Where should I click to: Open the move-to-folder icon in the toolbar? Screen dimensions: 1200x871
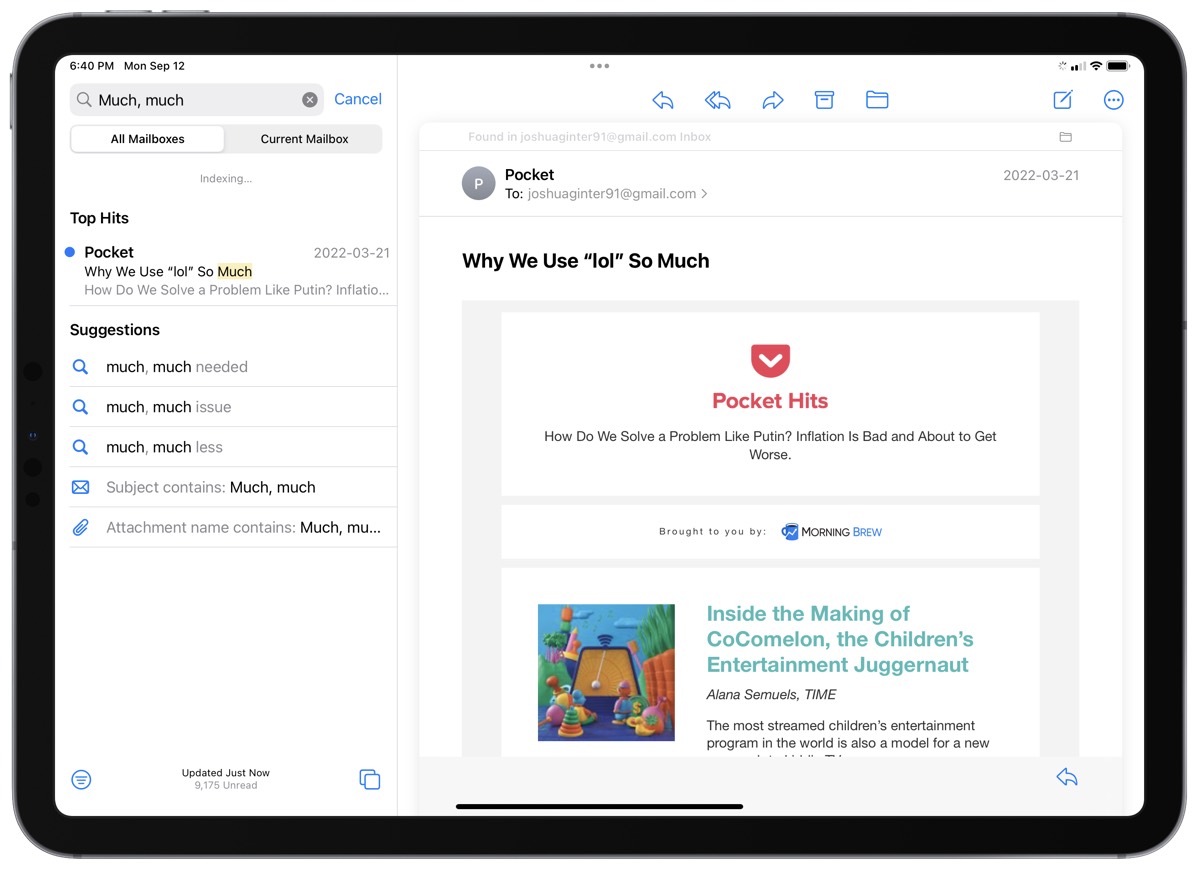(x=877, y=99)
